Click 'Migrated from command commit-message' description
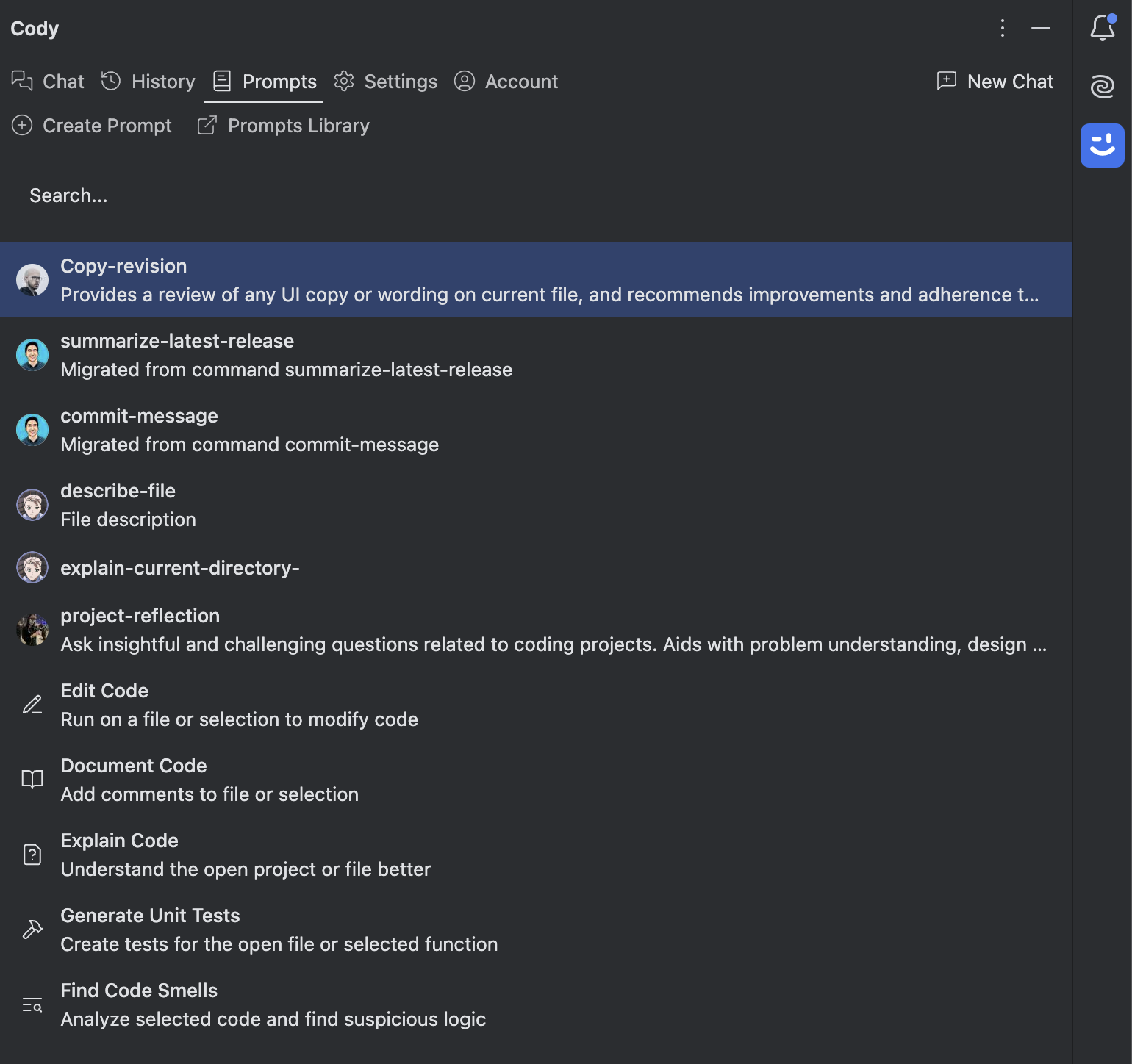The width and height of the screenshot is (1132, 1064). 250,445
